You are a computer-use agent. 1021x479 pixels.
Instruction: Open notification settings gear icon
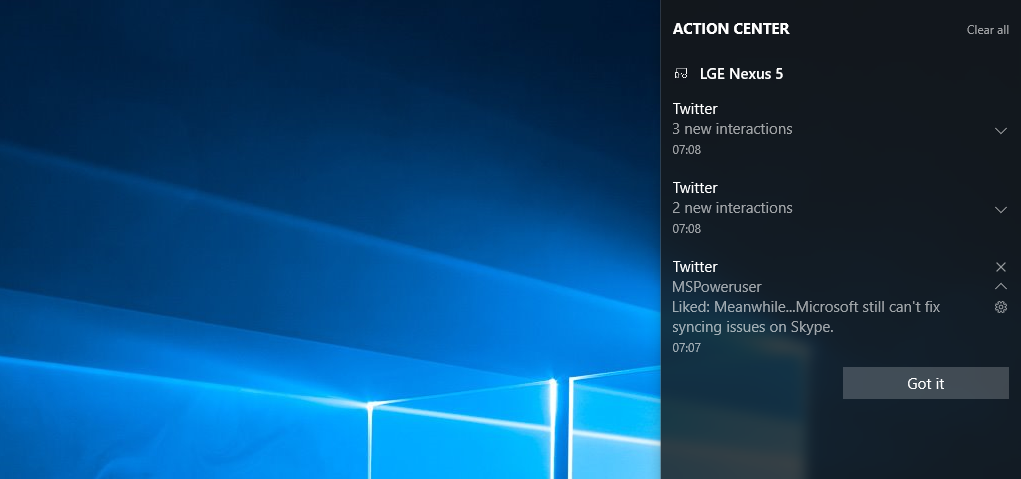coord(1001,307)
